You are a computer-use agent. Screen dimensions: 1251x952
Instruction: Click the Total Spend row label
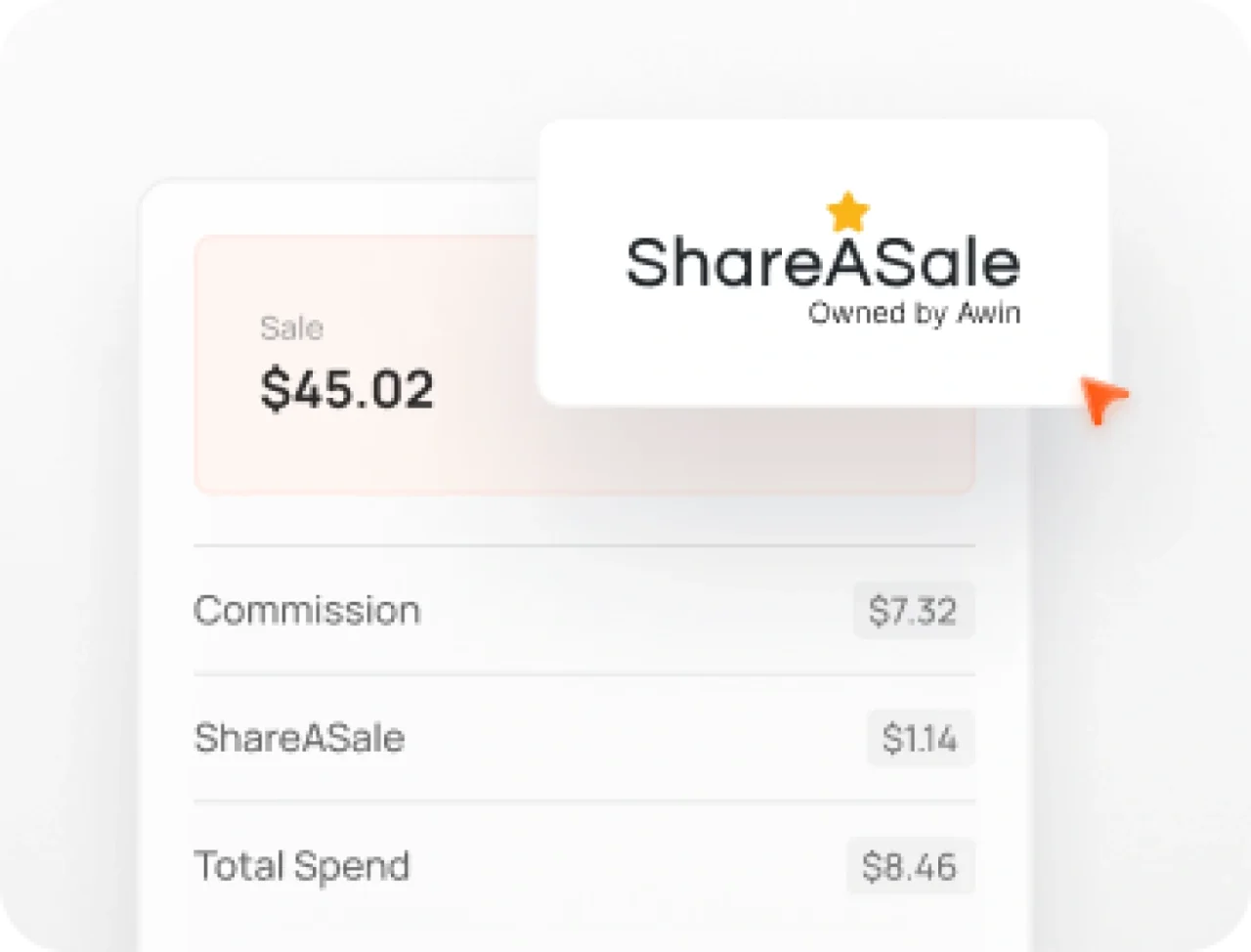[x=302, y=866]
